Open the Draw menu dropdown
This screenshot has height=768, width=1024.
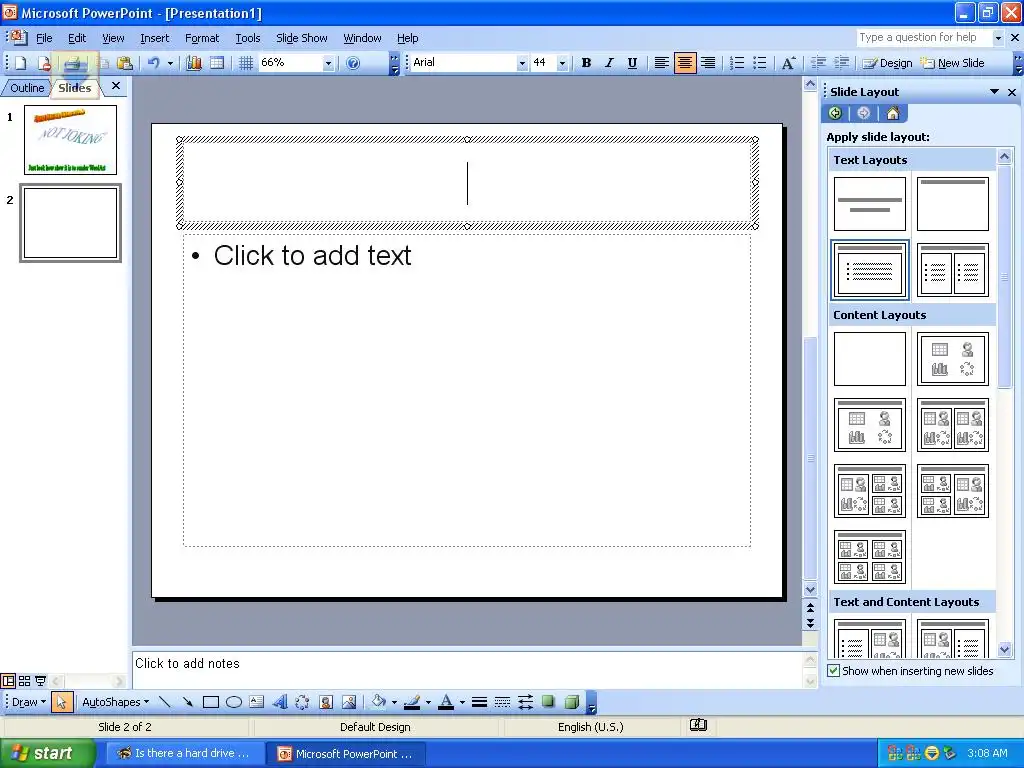click(29, 702)
